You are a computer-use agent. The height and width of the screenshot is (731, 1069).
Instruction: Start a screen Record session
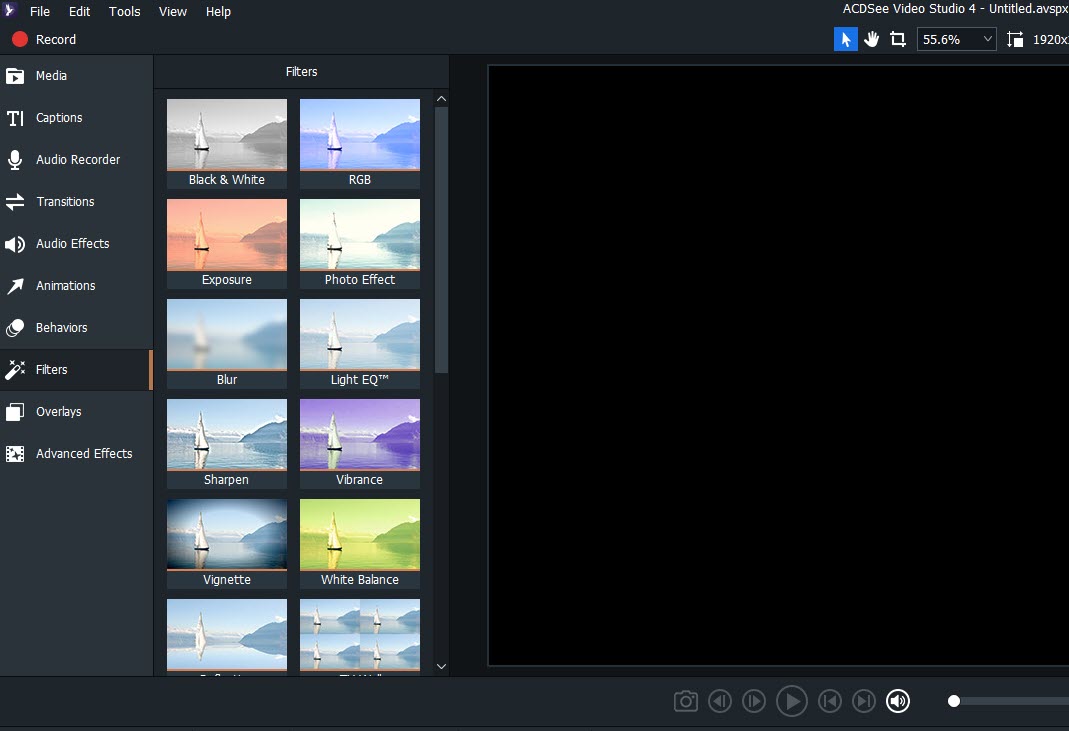coord(44,39)
